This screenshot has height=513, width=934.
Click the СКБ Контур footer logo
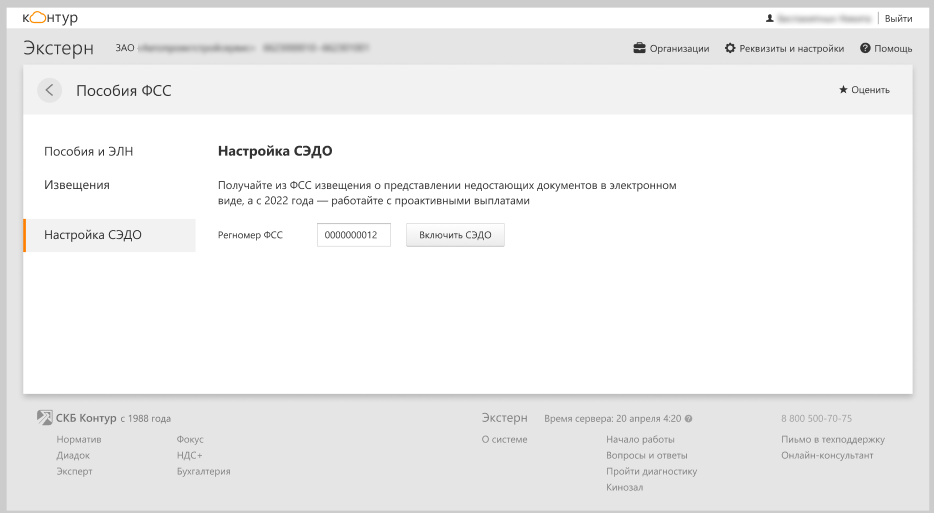tap(45, 418)
